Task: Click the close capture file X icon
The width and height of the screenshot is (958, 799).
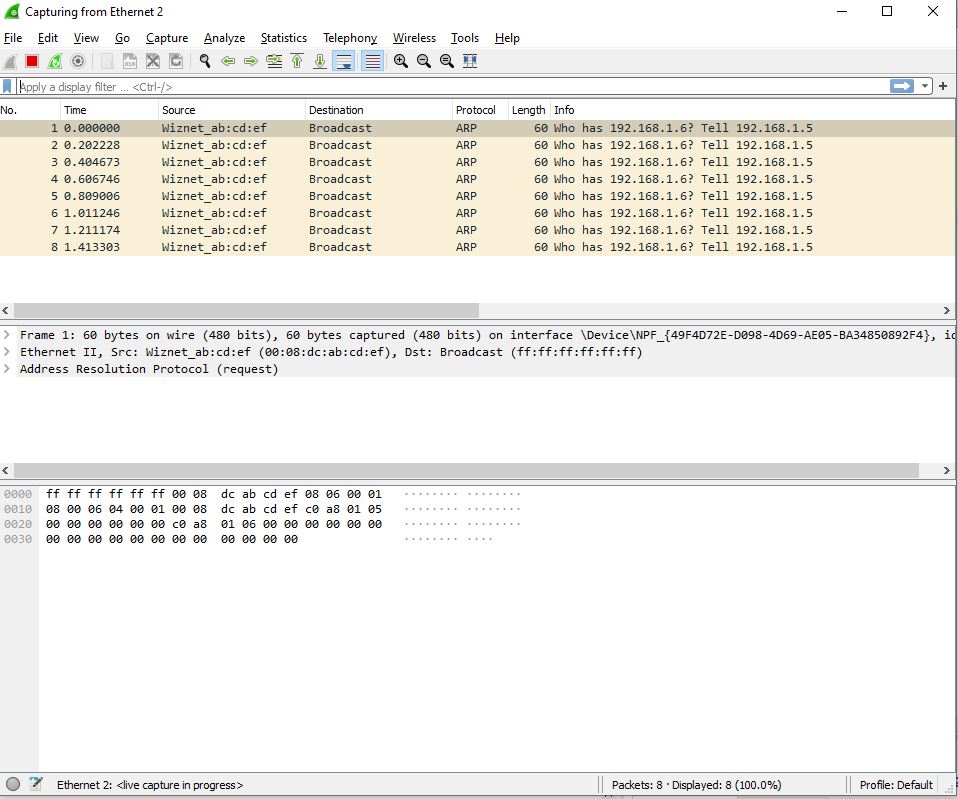Action: 153,61
